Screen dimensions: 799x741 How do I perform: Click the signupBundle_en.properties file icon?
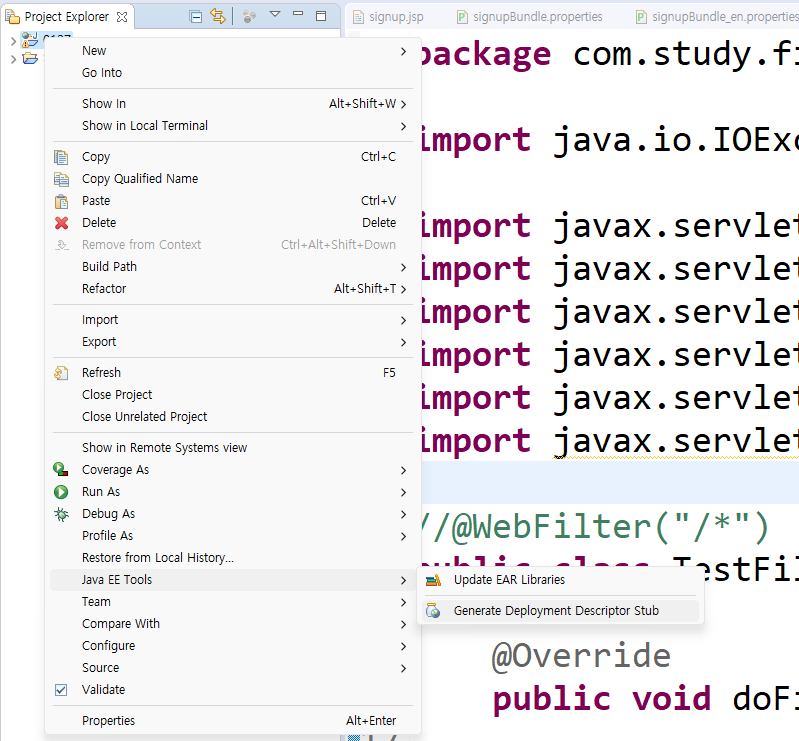(x=642, y=17)
